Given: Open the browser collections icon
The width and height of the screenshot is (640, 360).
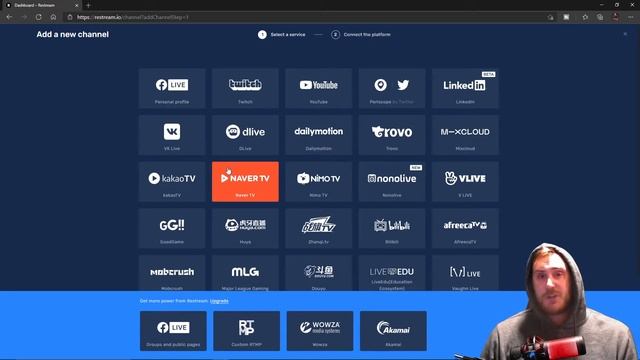Looking at the screenshot, I should coord(600,17).
